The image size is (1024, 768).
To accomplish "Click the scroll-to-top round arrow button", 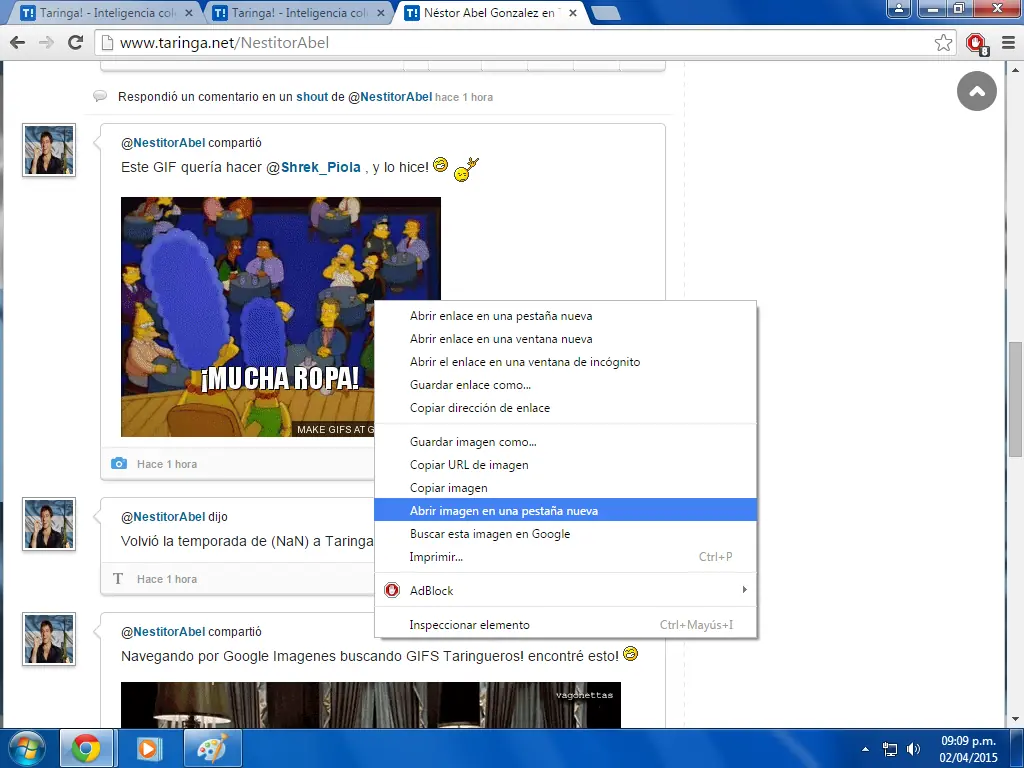I will coord(976,91).
